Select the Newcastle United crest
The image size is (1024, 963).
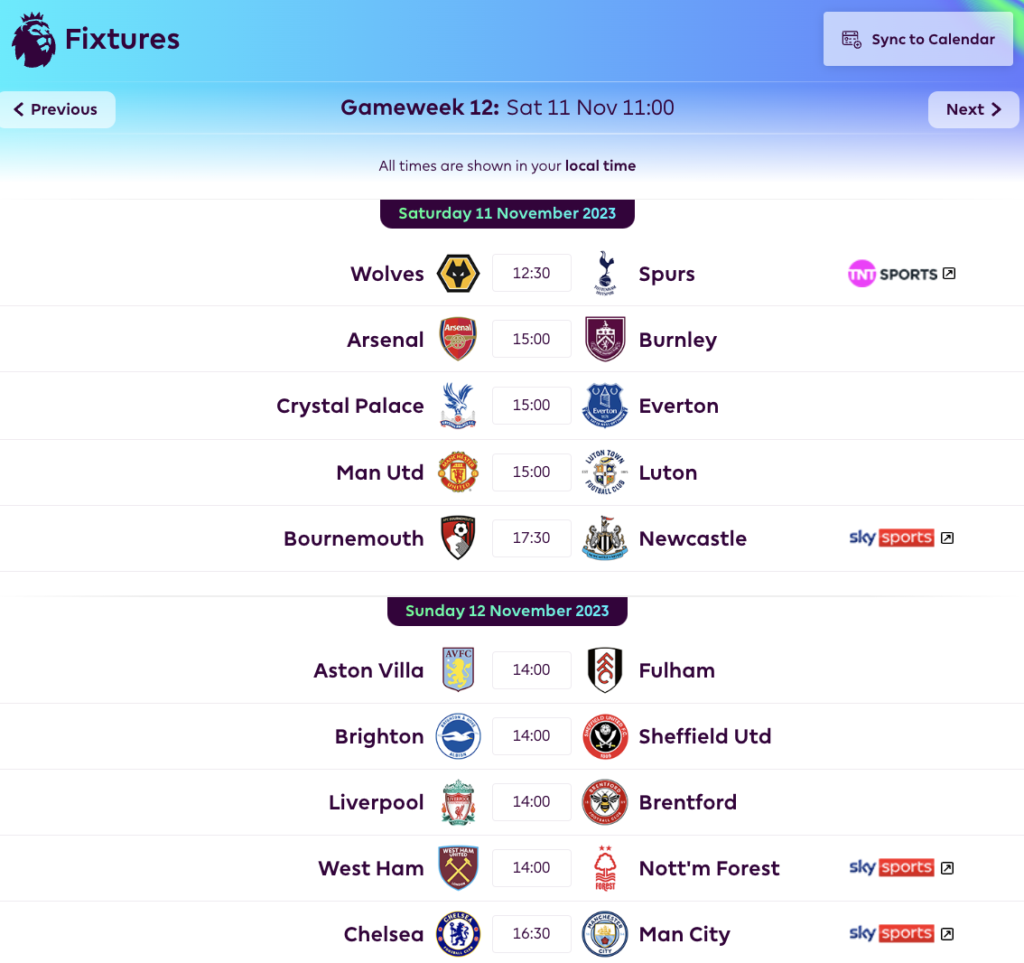[x=605, y=538]
